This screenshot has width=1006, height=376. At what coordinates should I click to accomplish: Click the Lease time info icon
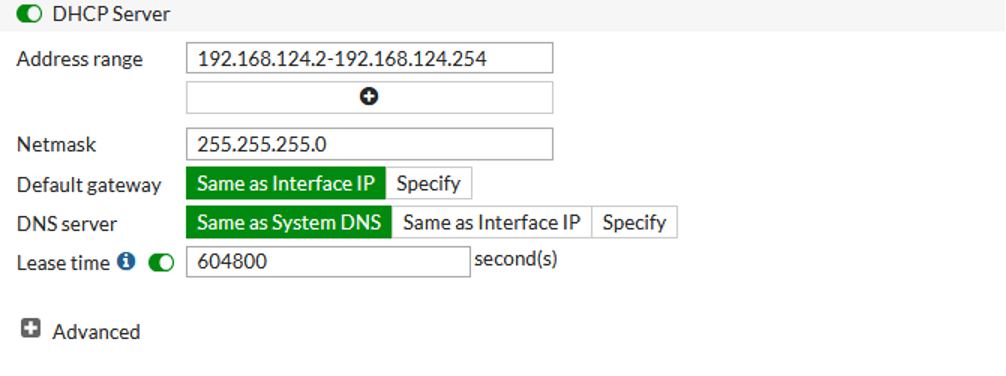click(126, 262)
